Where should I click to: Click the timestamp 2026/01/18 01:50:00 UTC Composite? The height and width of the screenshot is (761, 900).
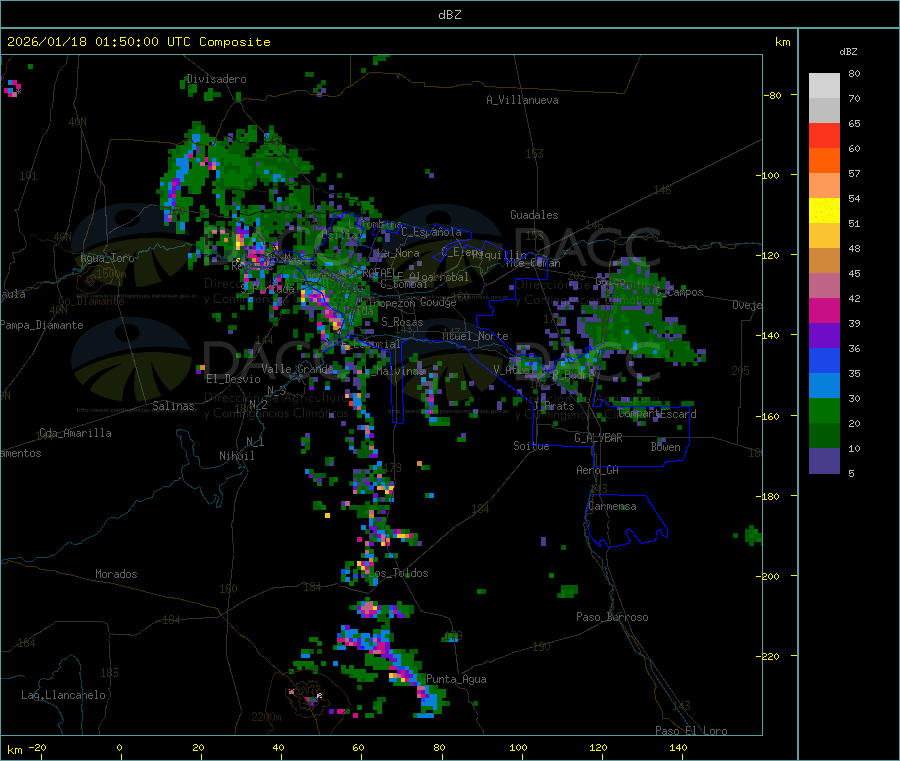coord(138,42)
